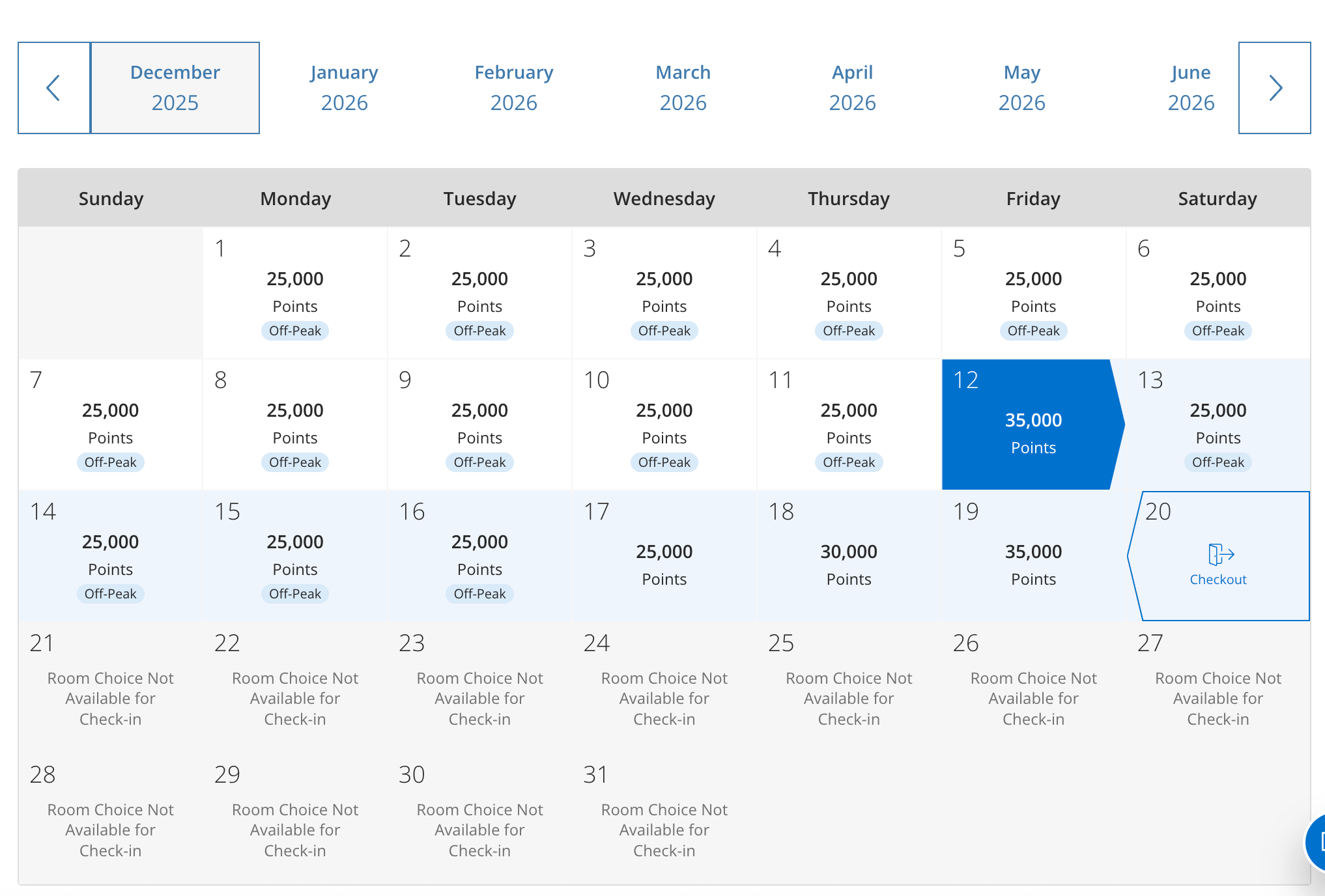Screen dimensions: 1325x896
Task: Choose December 17 for 25,000 points
Action: click(664, 555)
